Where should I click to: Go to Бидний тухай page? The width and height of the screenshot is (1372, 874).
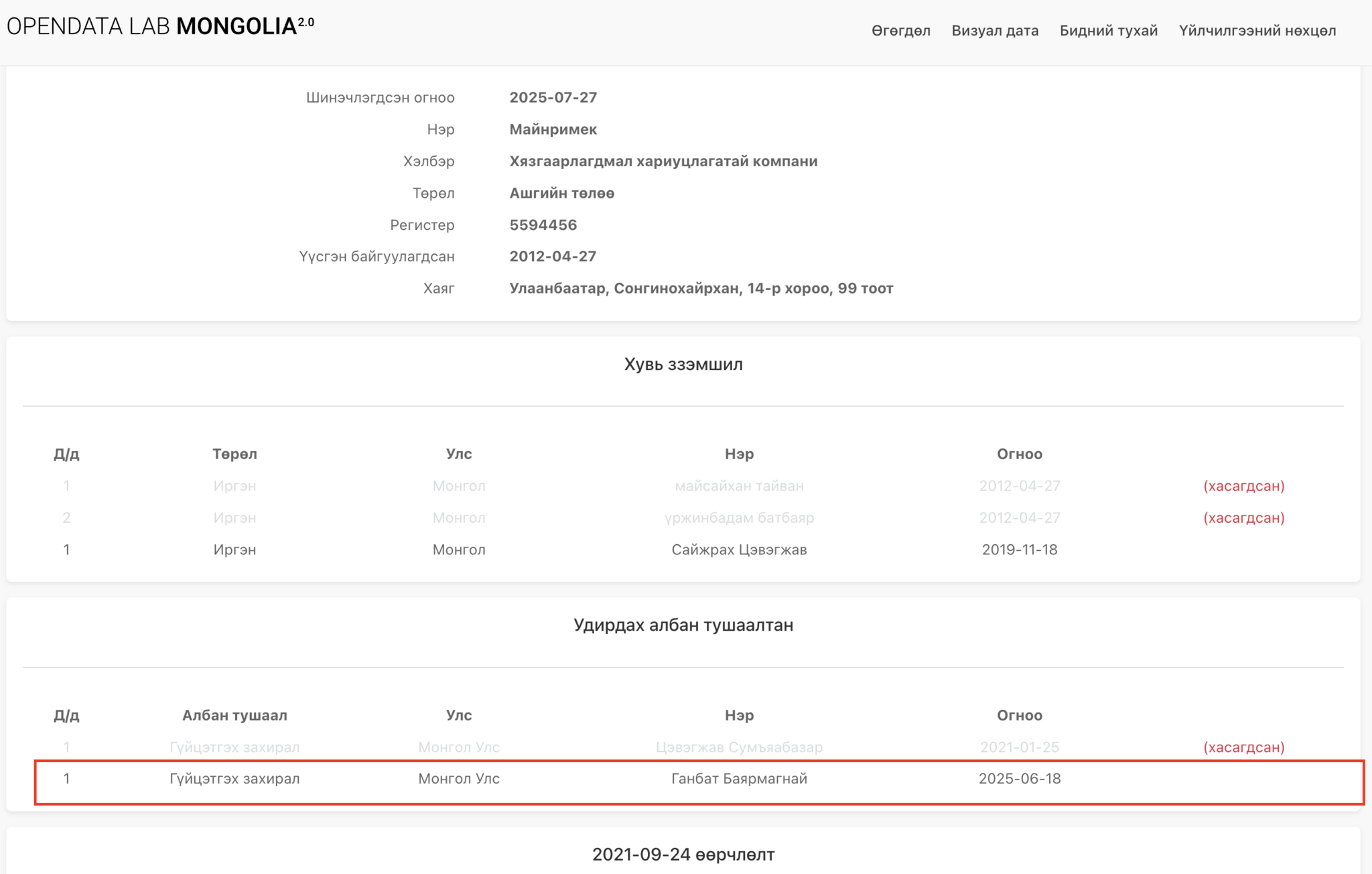click(x=1108, y=31)
